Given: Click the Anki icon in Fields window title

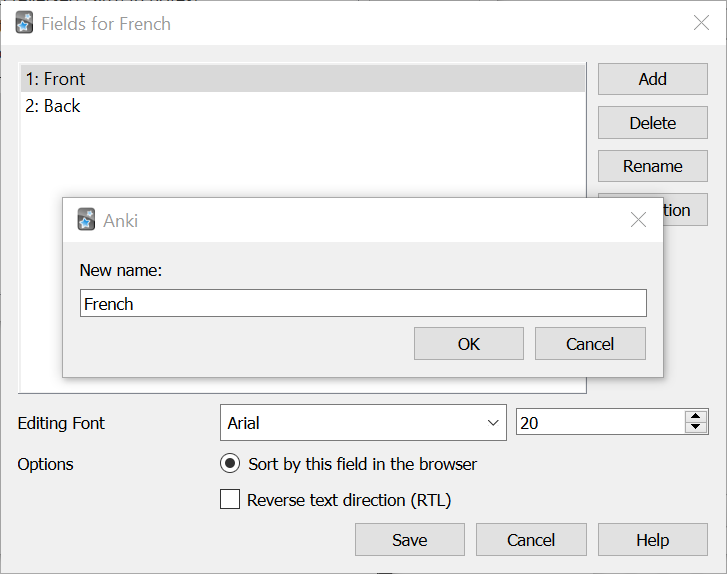Looking at the screenshot, I should (25, 23).
